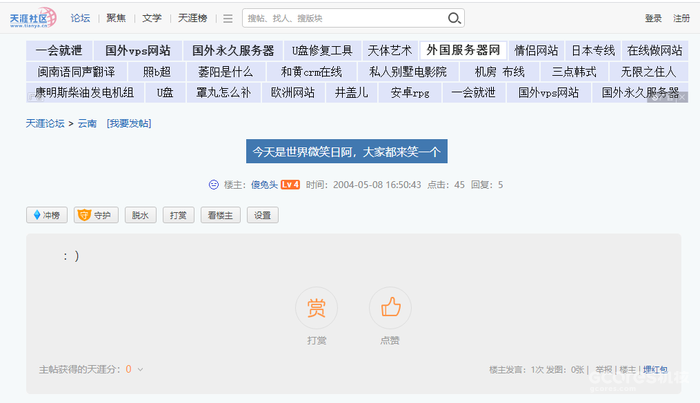Open the 日本专线 ad link
This screenshot has height=403, width=700.
point(593,50)
